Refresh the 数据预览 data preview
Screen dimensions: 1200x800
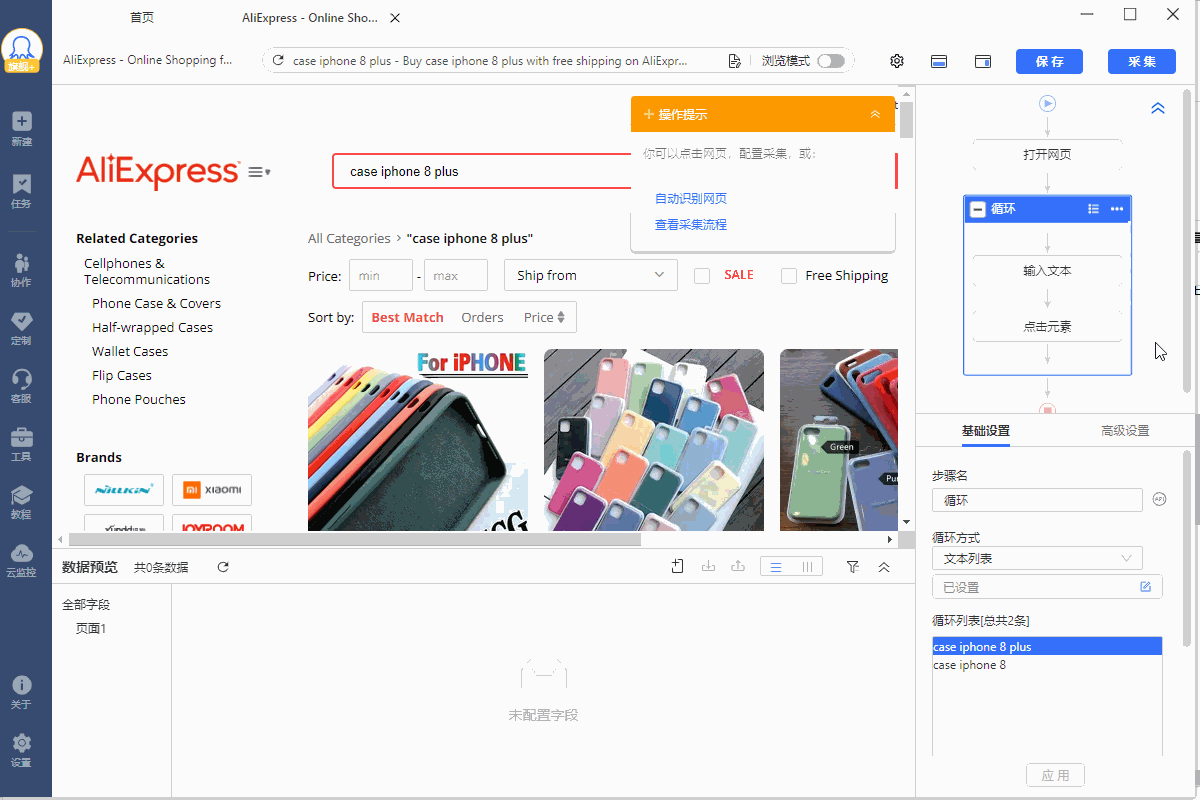coord(223,567)
